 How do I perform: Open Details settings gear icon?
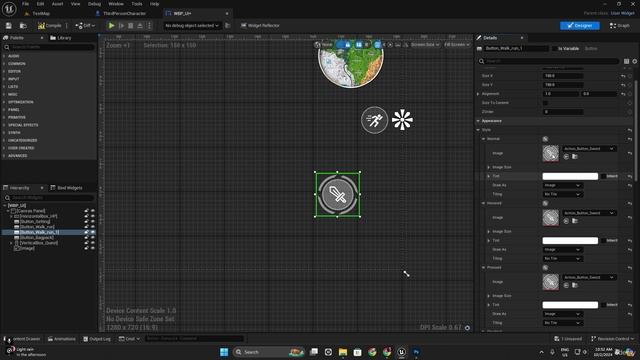pyautogui.click(x=634, y=61)
